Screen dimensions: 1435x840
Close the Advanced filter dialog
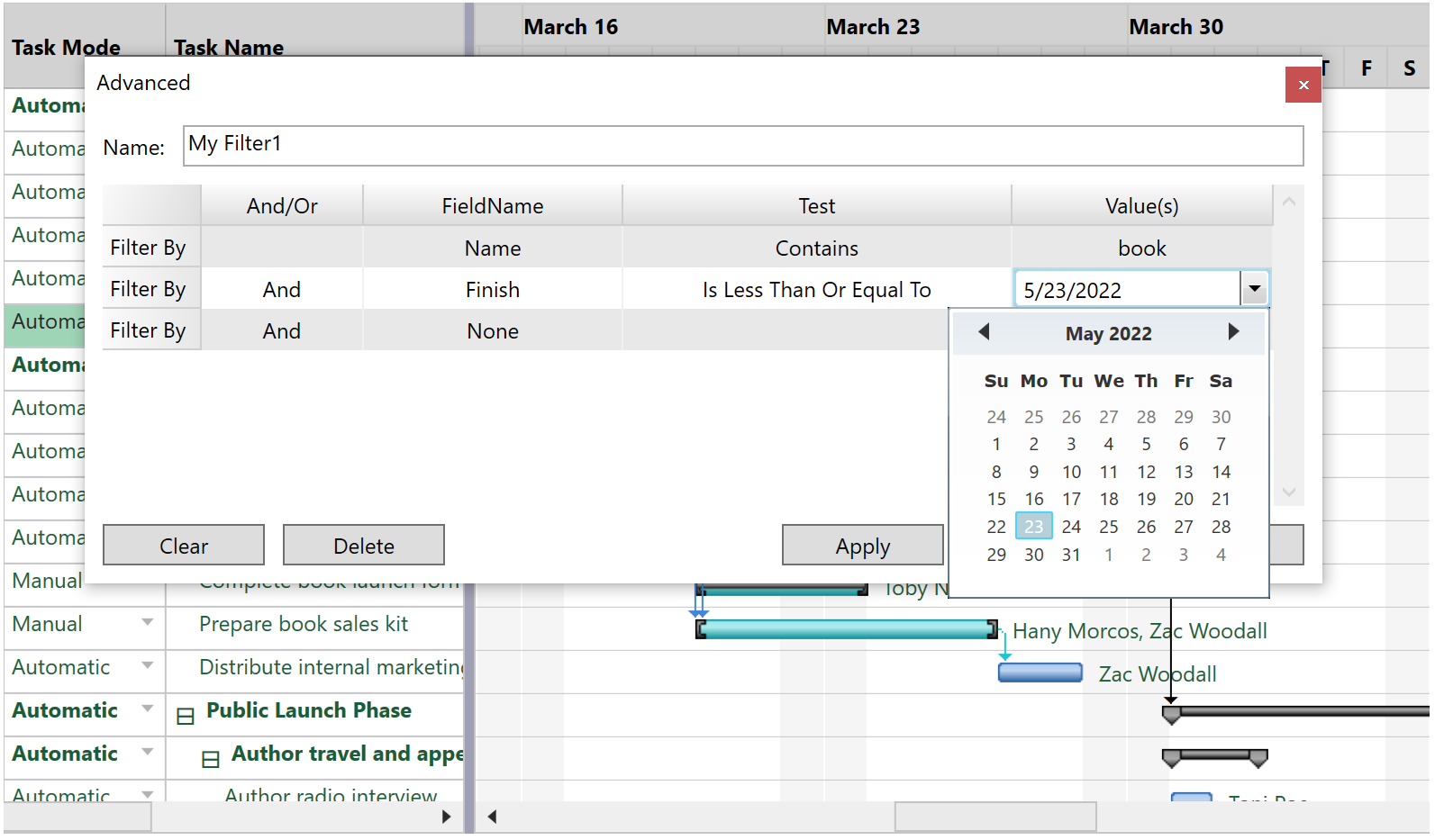point(1303,85)
